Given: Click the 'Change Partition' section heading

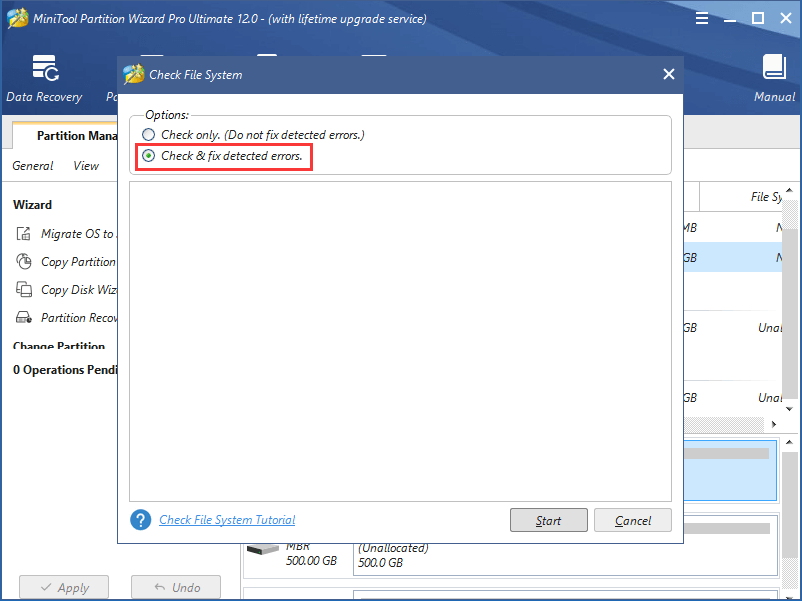Looking at the screenshot, I should tap(59, 346).
